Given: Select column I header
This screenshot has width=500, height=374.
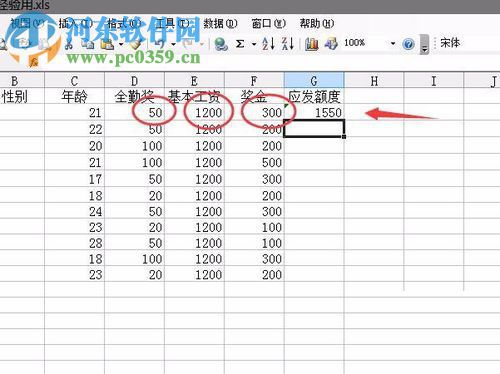Looking at the screenshot, I should click(x=434, y=81).
